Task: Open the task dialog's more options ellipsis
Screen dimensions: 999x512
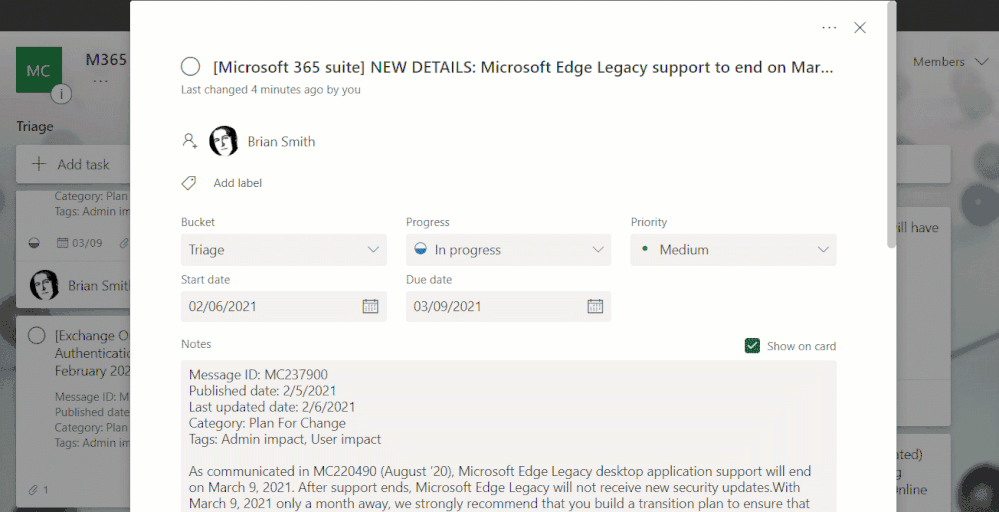Action: pos(829,27)
